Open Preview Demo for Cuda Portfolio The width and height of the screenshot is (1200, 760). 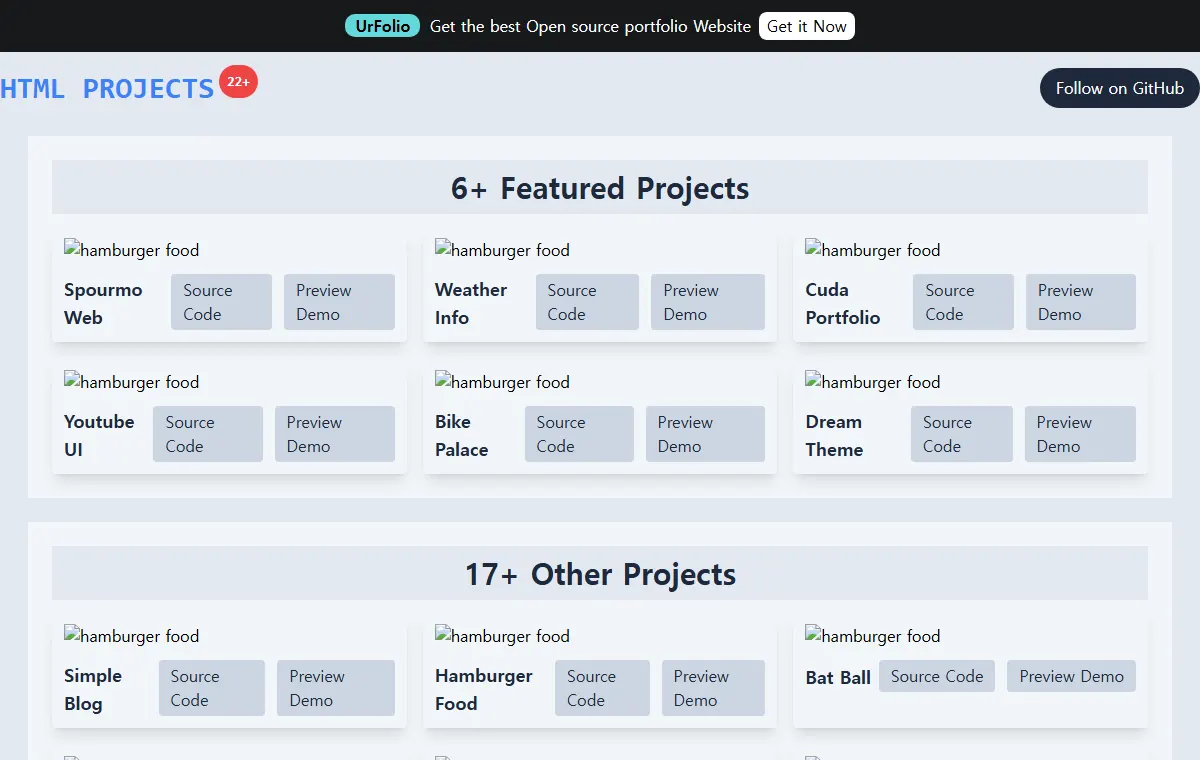1081,302
